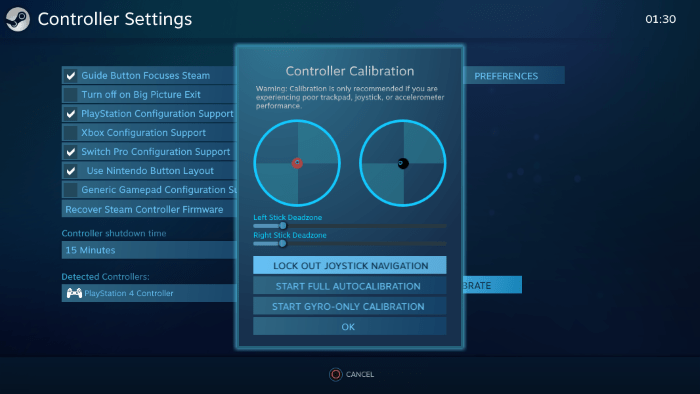Viewport: 700px width, 394px height.
Task: Enable Generic Gamepad Configuration Support checkbox
Action: 71,190
